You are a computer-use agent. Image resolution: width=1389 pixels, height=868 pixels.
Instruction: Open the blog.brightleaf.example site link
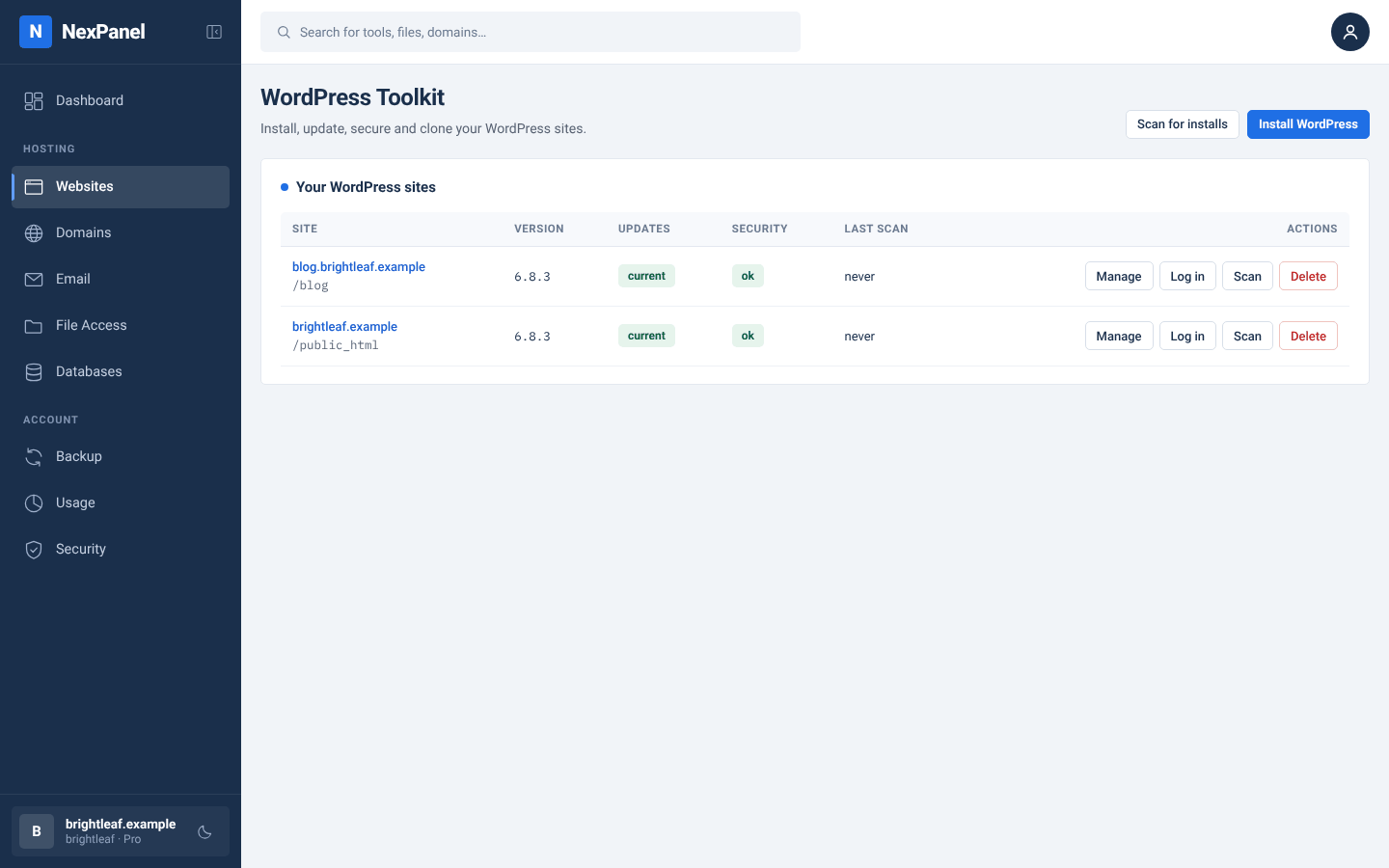pos(359,267)
